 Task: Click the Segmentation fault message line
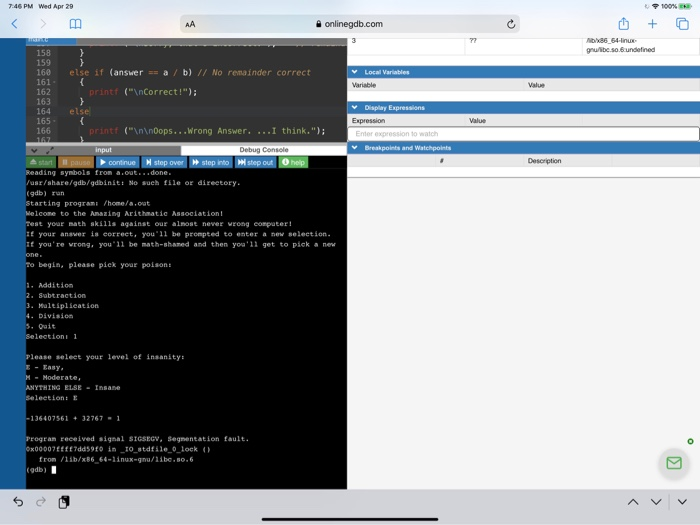[x=137, y=439]
